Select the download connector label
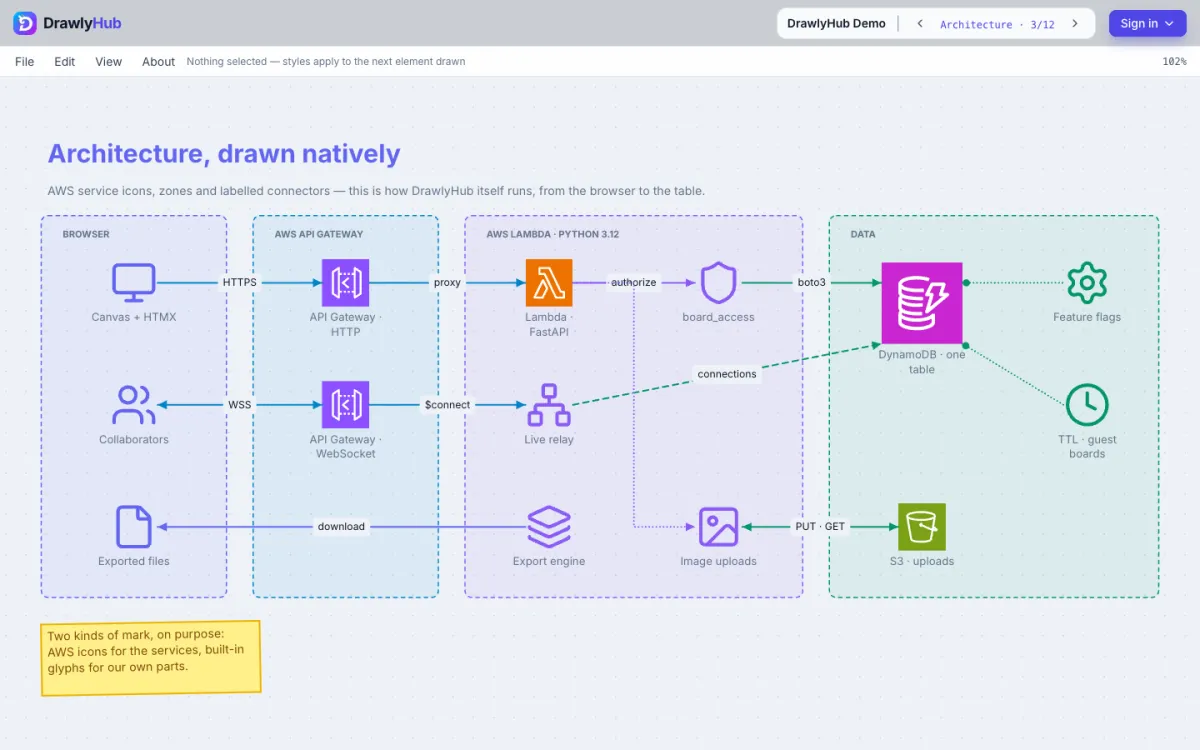 [x=341, y=527]
